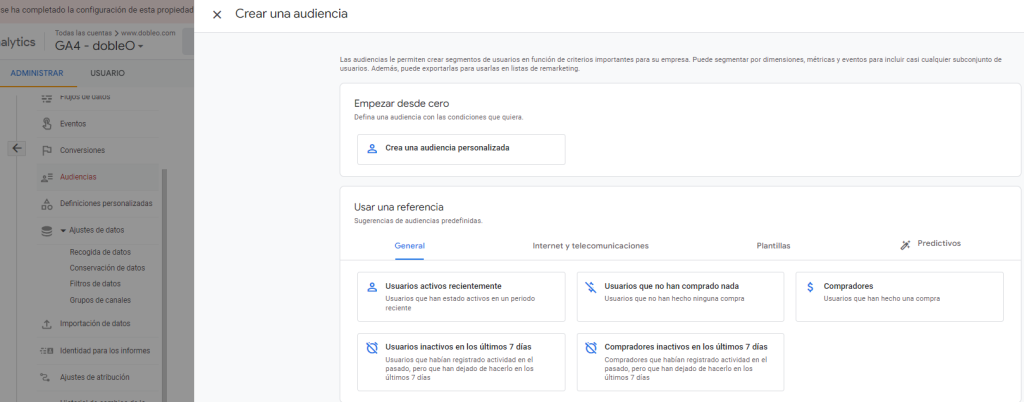Switch to the Internet y telecomunicaciones tab
The height and width of the screenshot is (402, 1024).
click(x=590, y=245)
